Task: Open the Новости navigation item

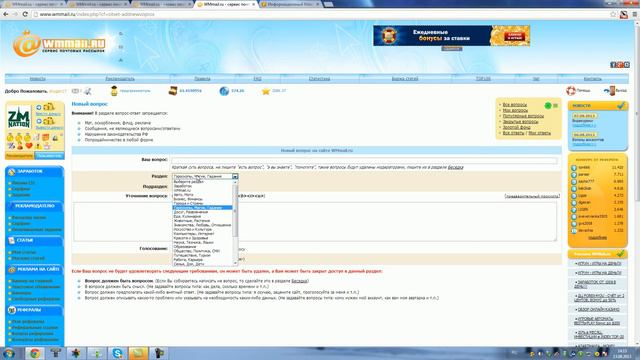Action: (38, 79)
